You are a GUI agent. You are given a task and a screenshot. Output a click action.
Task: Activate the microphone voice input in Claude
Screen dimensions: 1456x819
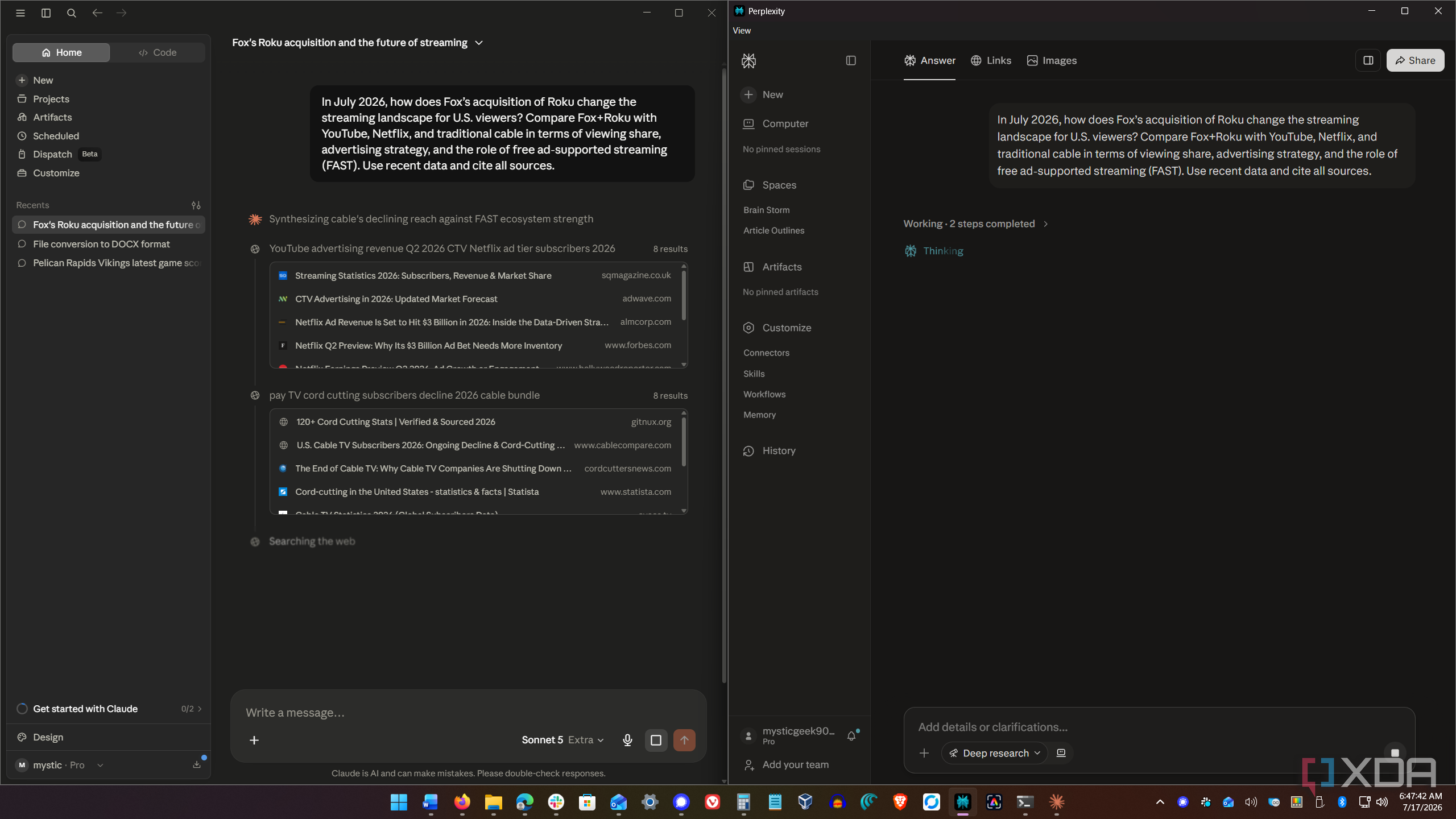(627, 741)
